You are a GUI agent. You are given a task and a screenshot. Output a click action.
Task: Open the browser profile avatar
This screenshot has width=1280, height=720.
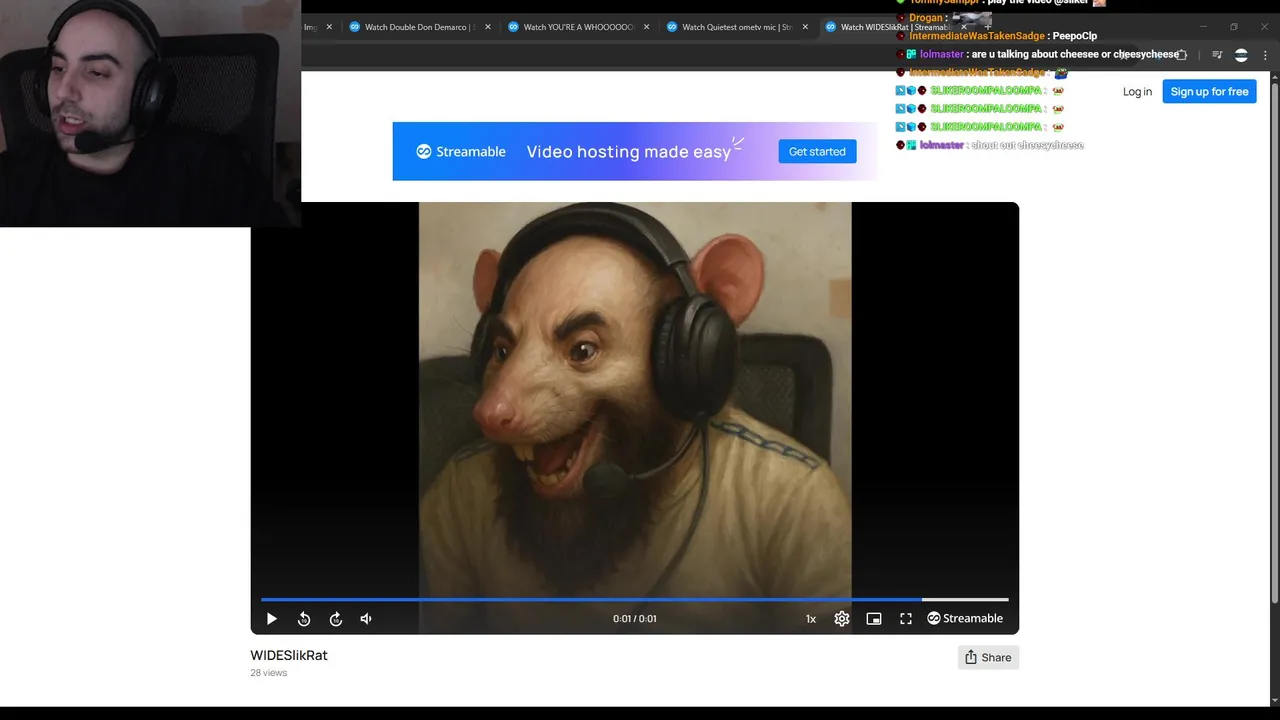coord(1241,55)
